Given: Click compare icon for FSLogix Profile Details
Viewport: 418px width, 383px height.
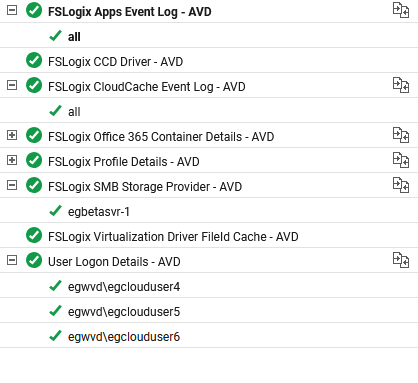Looking at the screenshot, I should click(401, 160).
